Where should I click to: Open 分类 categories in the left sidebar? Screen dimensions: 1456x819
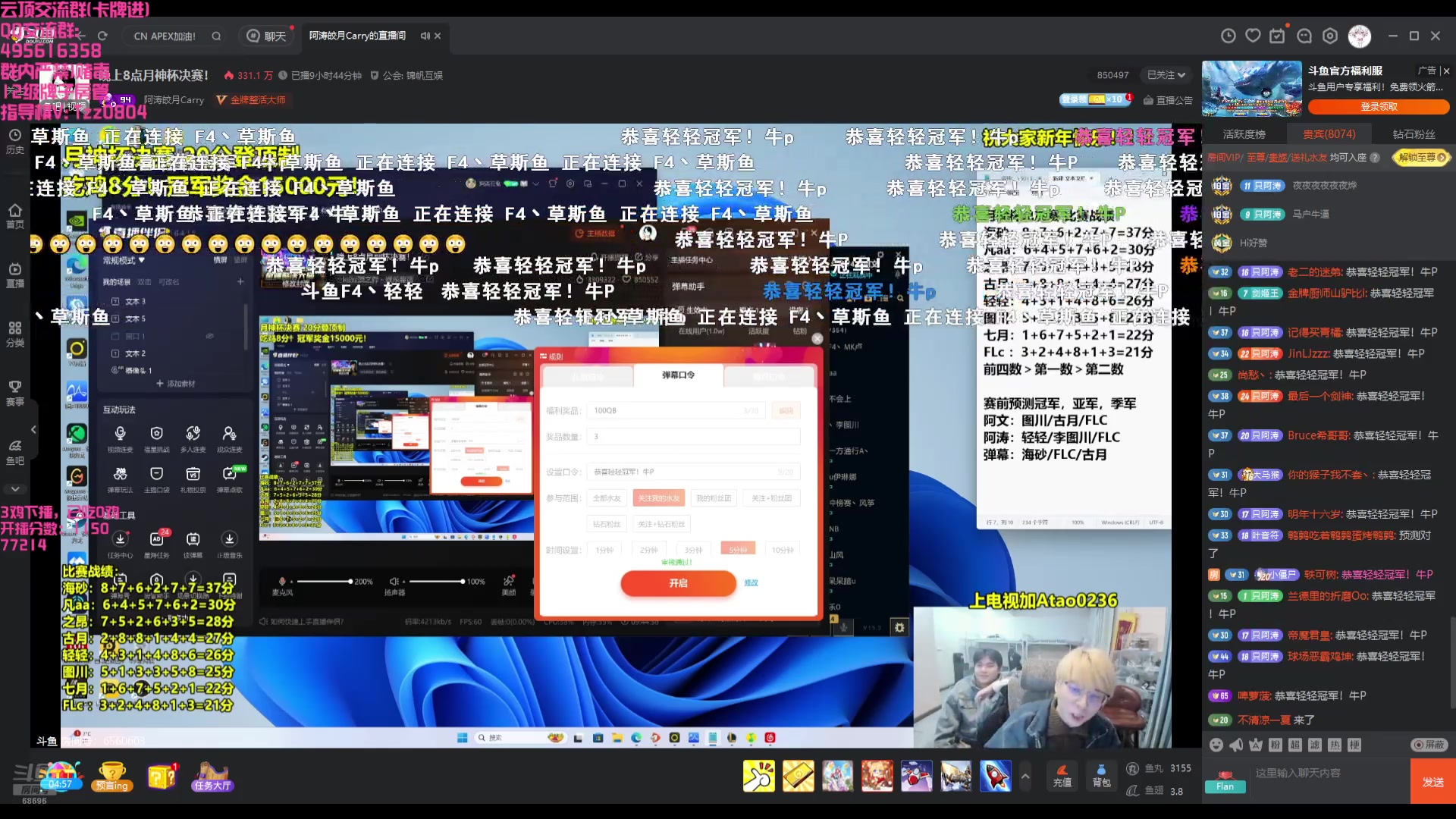click(x=15, y=334)
